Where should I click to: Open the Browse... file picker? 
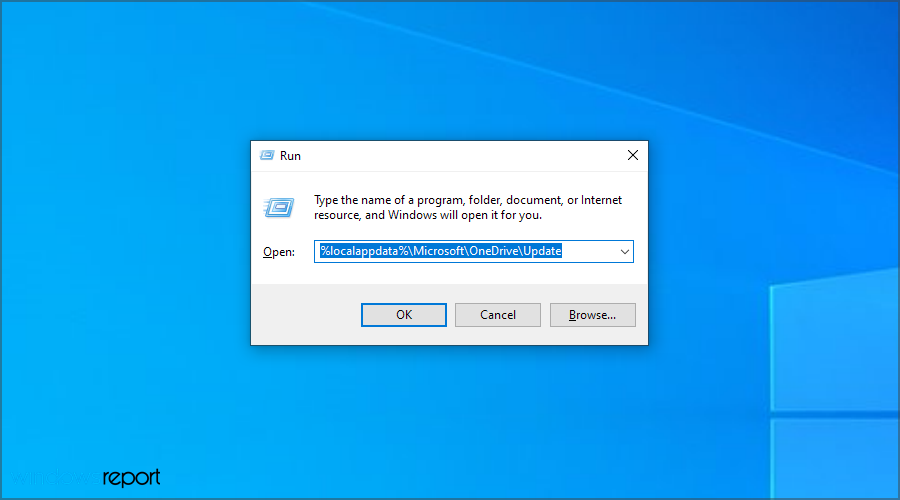(x=592, y=315)
